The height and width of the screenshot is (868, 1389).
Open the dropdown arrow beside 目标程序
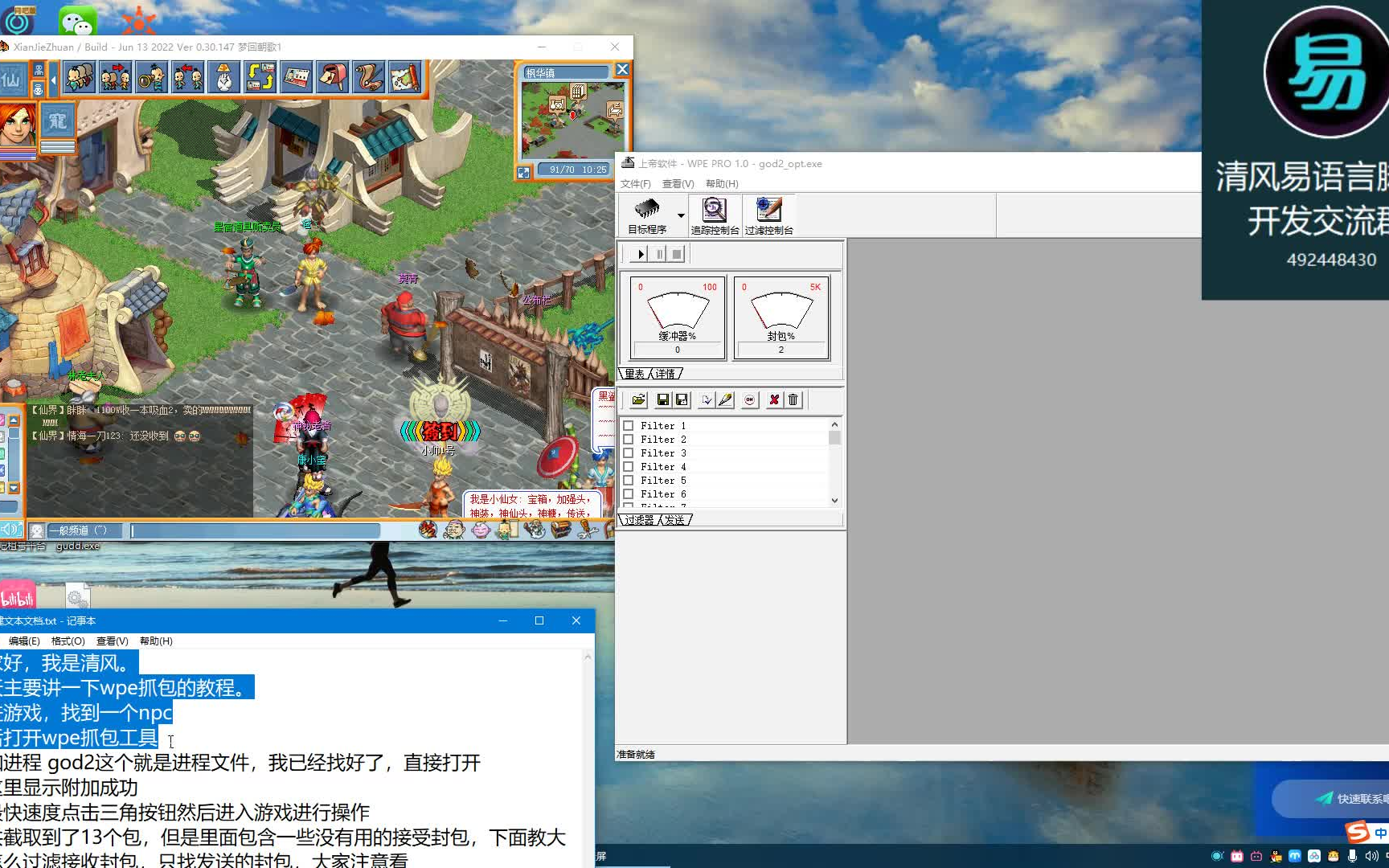pyautogui.click(x=681, y=215)
